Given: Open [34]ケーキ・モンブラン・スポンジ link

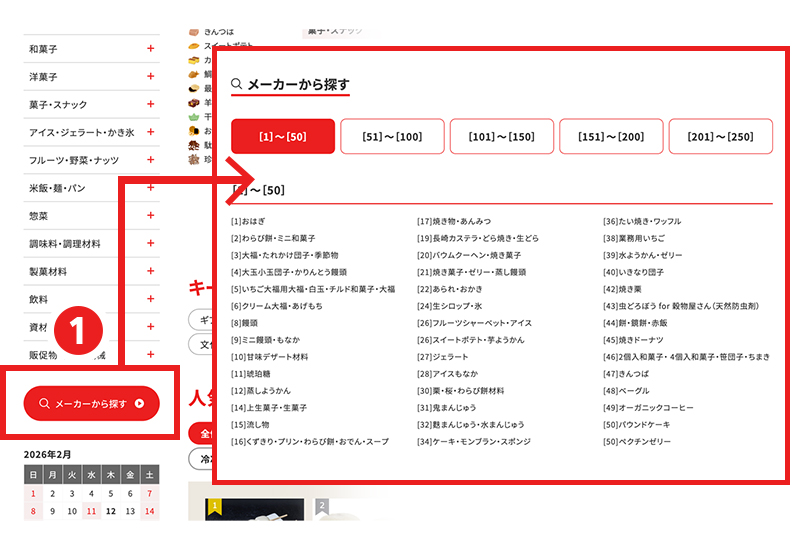Looking at the screenshot, I should click(473, 441).
